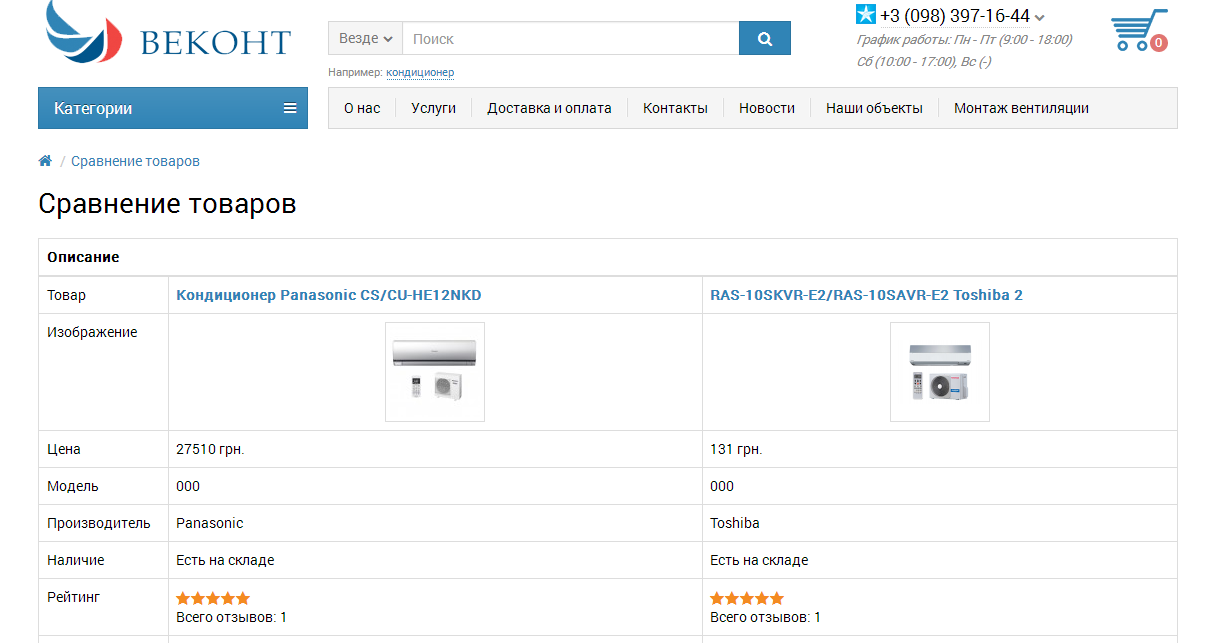This screenshot has height=643, width=1230.
Task: Click the График работы schedule text
Action: point(964,50)
